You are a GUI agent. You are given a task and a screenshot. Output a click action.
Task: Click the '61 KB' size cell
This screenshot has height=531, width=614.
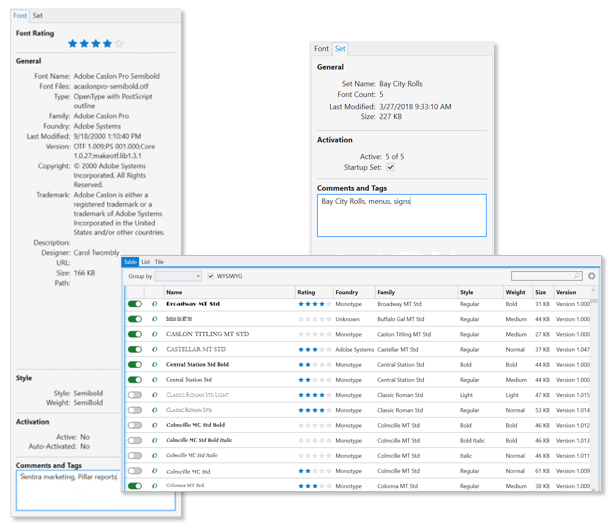[542, 471]
